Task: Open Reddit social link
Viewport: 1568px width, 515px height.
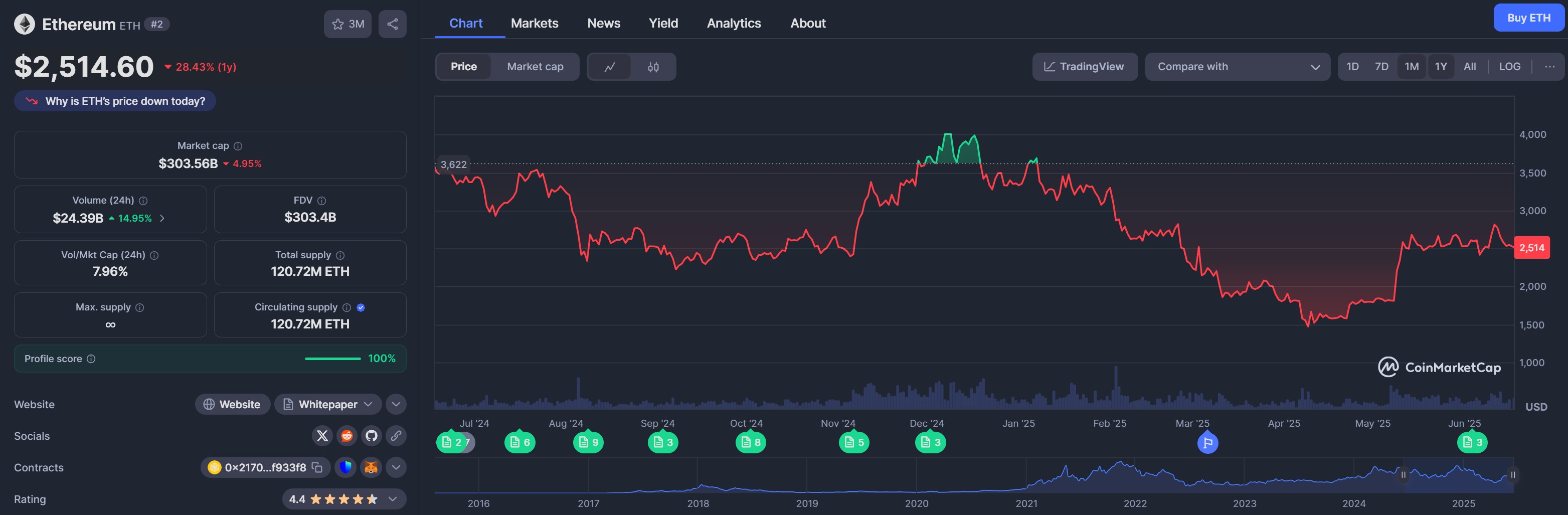Action: [x=347, y=436]
